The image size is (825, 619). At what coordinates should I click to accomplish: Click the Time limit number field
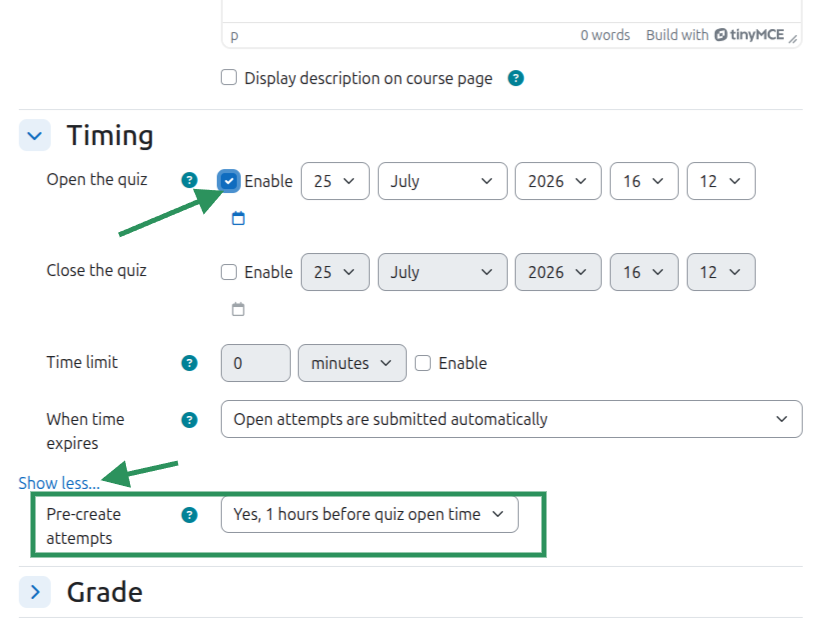point(256,363)
